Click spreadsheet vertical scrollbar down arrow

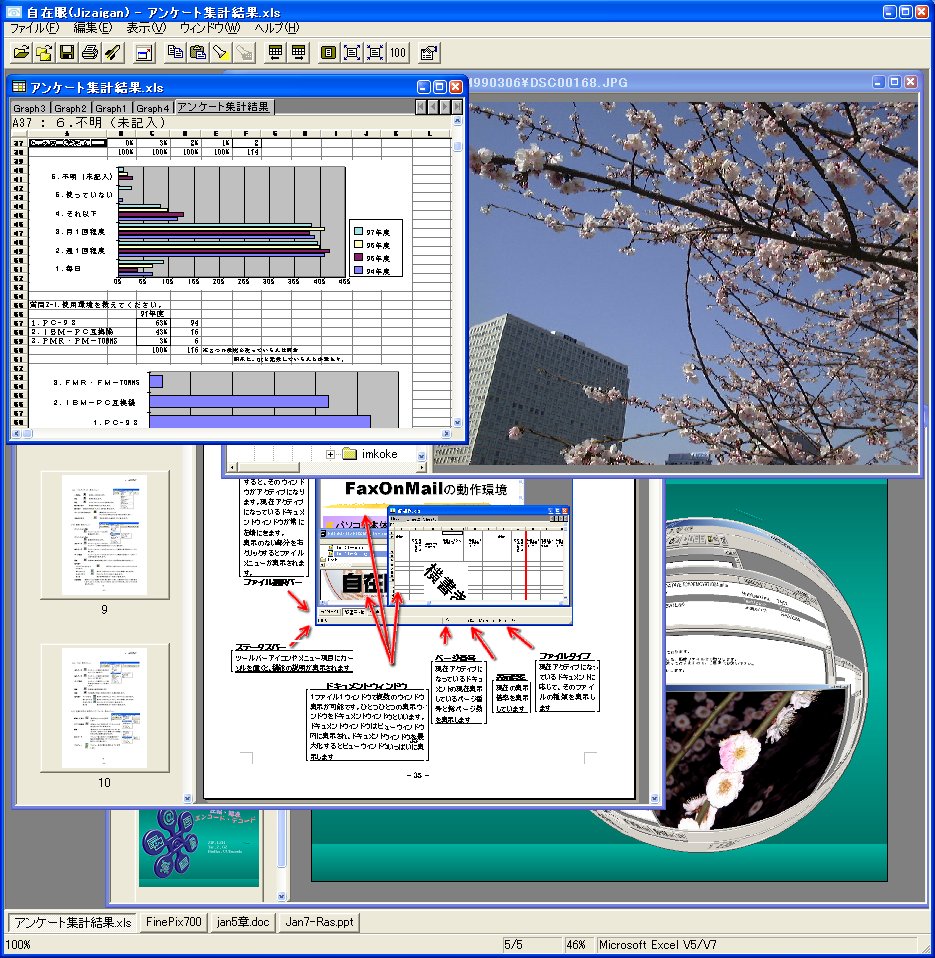click(x=457, y=422)
